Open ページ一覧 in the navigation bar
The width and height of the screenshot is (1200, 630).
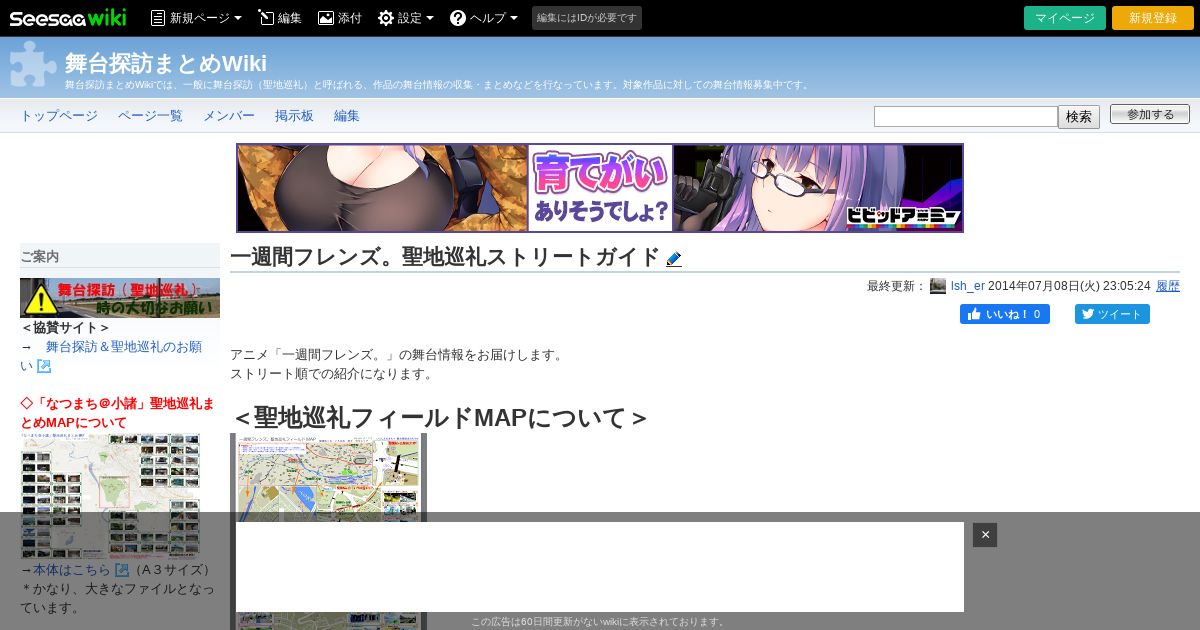[x=150, y=116]
